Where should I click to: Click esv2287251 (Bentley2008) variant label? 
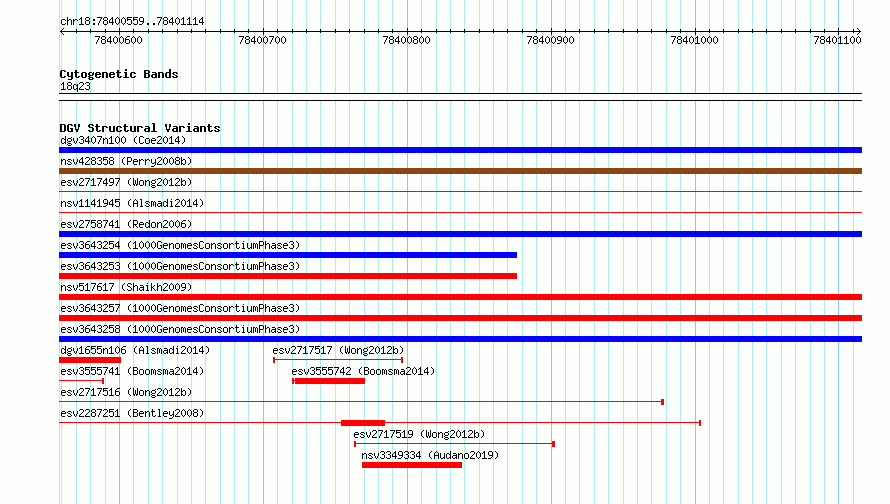[x=132, y=413]
